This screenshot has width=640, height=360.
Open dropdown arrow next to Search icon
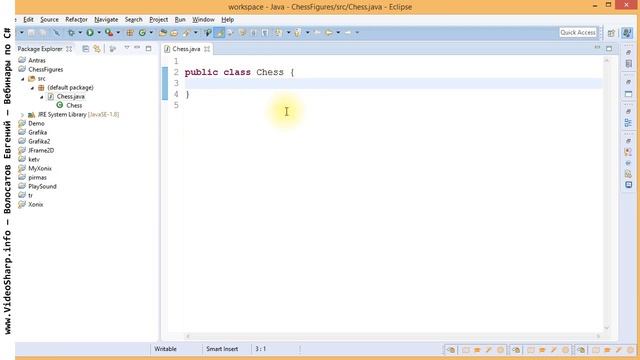click(x=196, y=33)
